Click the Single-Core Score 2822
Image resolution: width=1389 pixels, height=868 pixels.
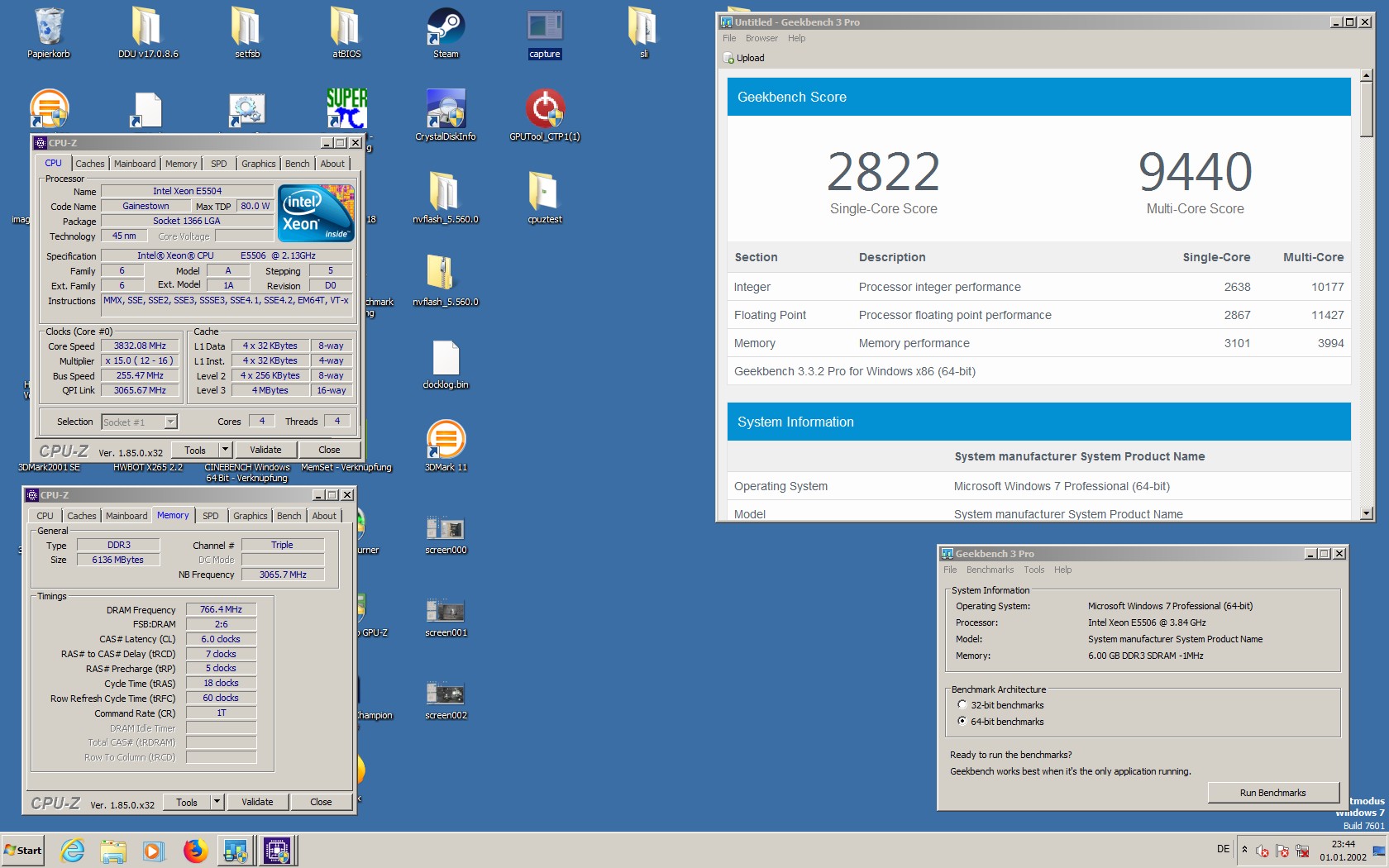[x=883, y=171]
